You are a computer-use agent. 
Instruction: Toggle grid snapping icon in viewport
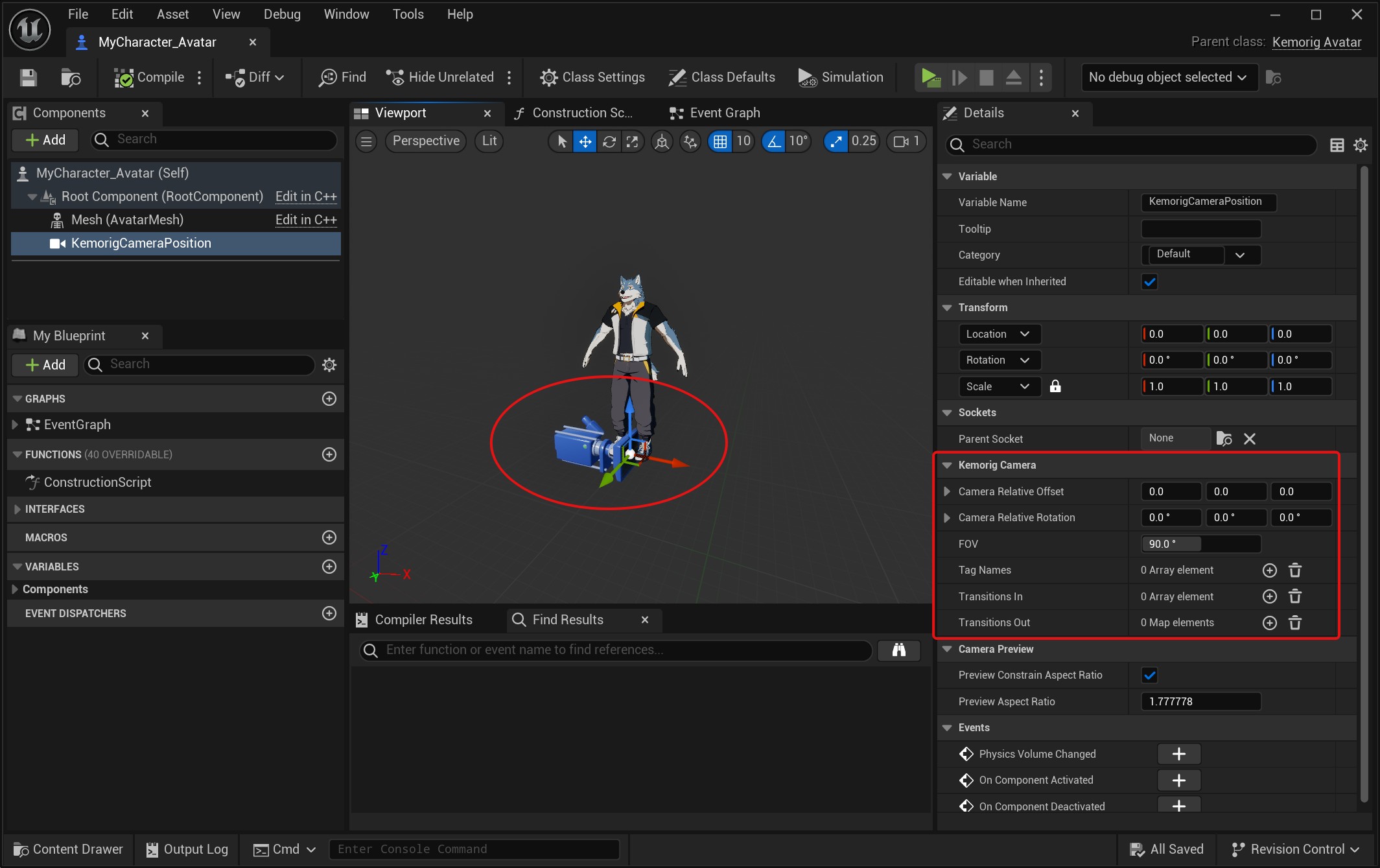click(719, 141)
